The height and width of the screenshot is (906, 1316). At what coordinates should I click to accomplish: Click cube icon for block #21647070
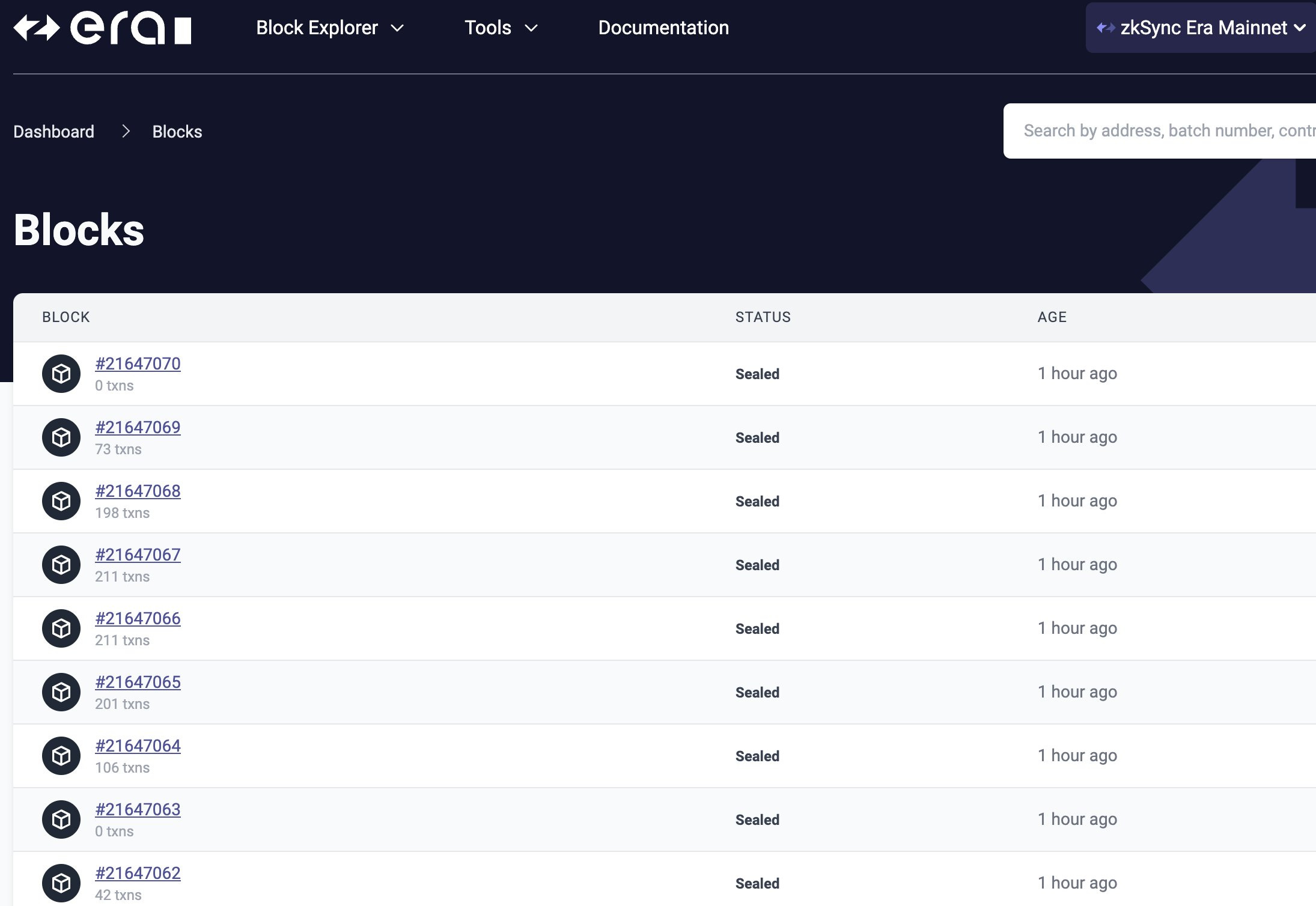61,374
